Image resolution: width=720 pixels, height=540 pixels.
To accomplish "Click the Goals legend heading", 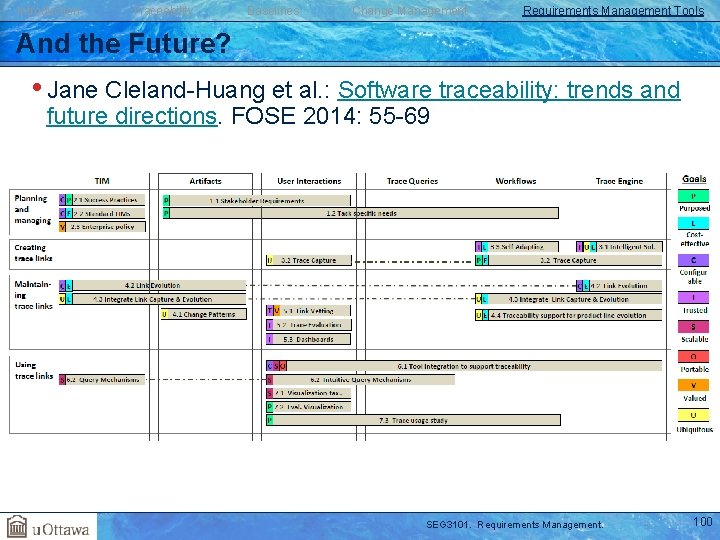I will [694, 179].
